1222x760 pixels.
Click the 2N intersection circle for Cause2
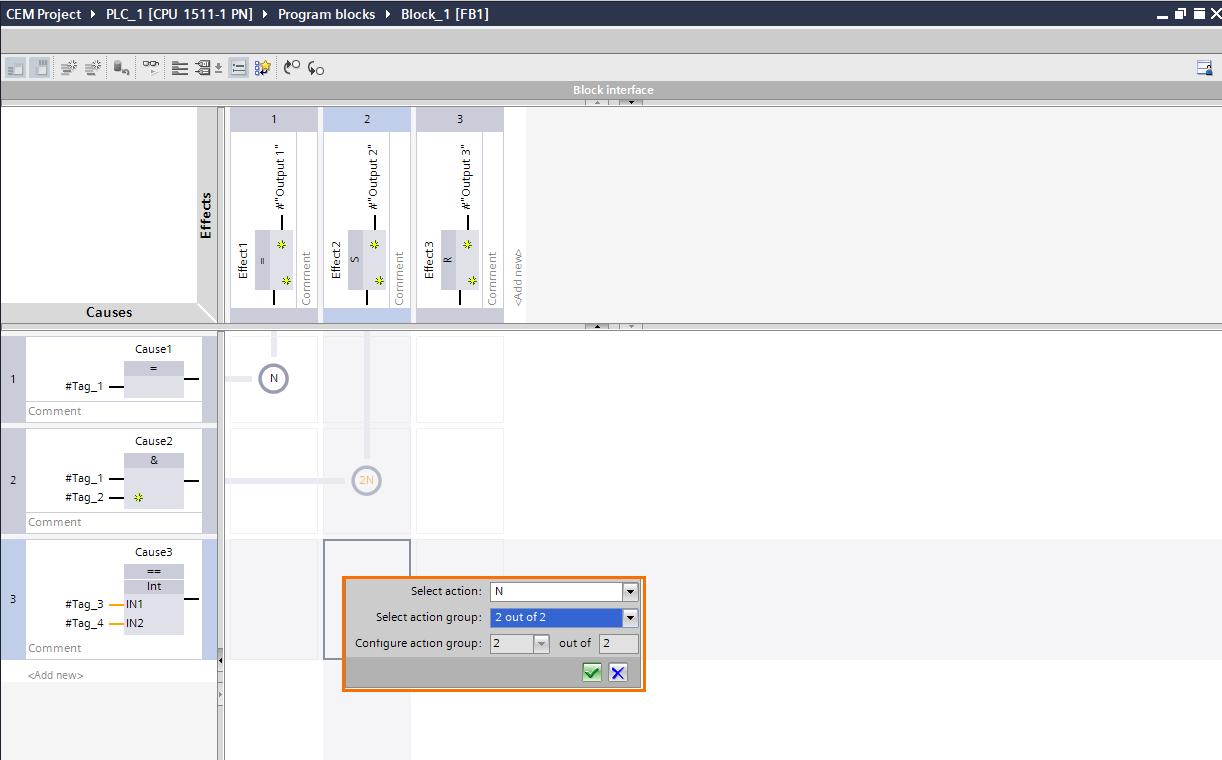tap(366, 480)
